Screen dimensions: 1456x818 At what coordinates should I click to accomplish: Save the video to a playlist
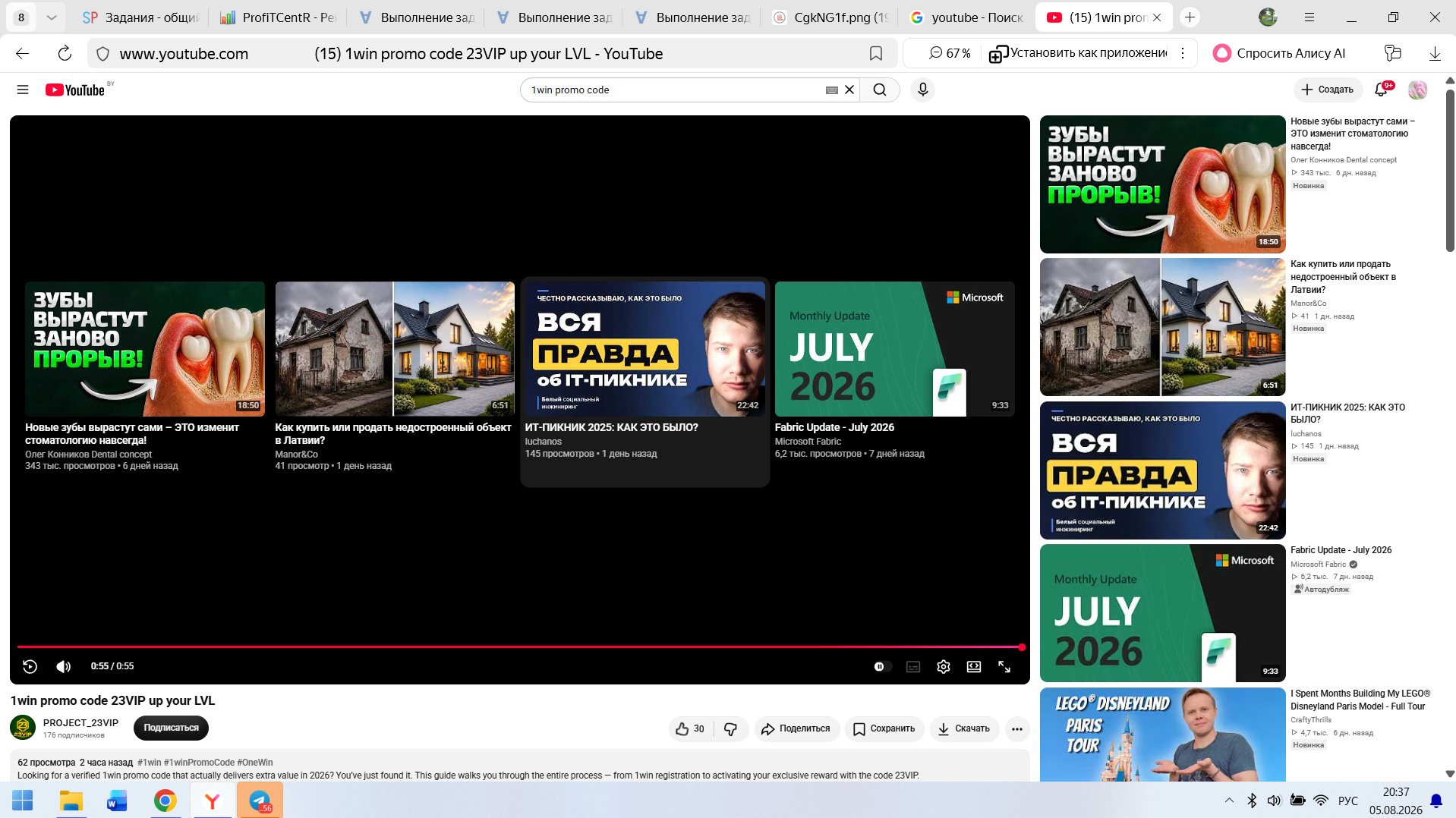click(x=884, y=728)
